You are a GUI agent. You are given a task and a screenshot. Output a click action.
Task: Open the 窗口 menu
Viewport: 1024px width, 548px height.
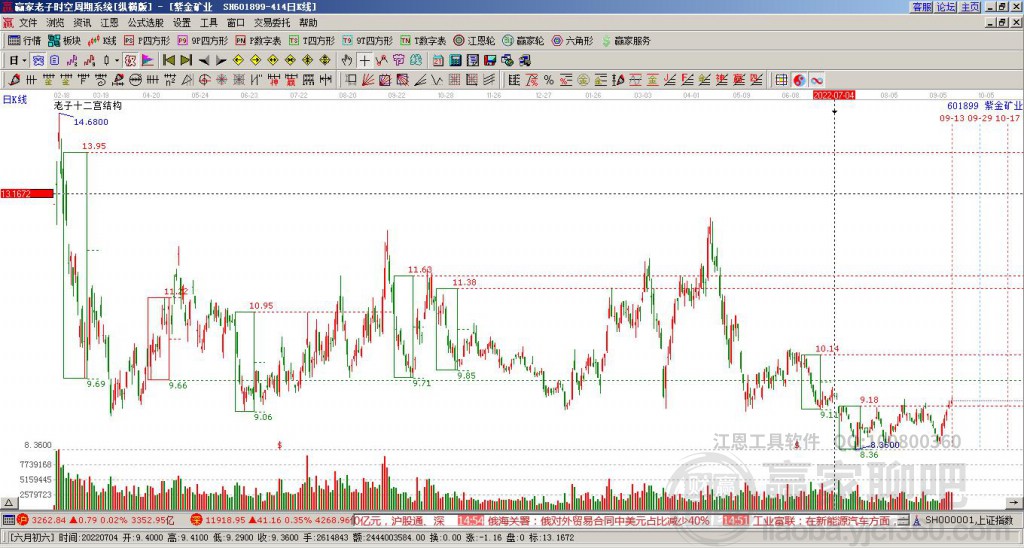(236, 23)
